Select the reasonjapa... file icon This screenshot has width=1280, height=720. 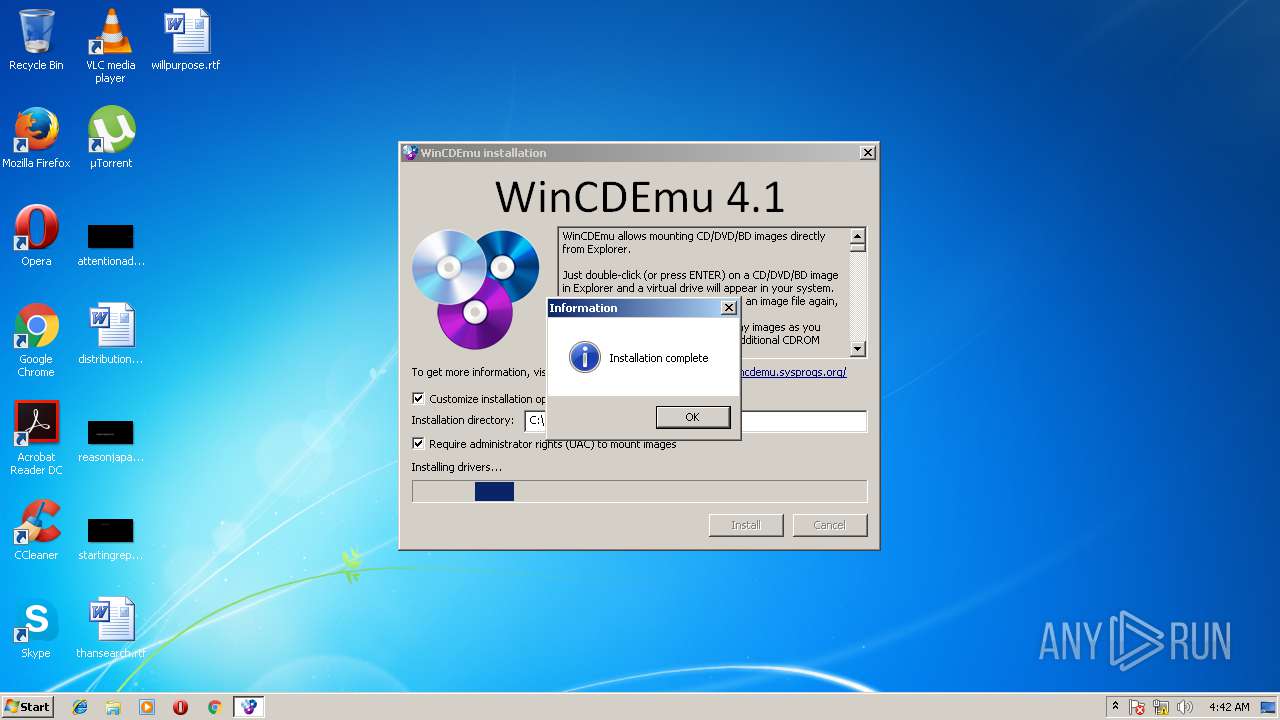coord(110,440)
